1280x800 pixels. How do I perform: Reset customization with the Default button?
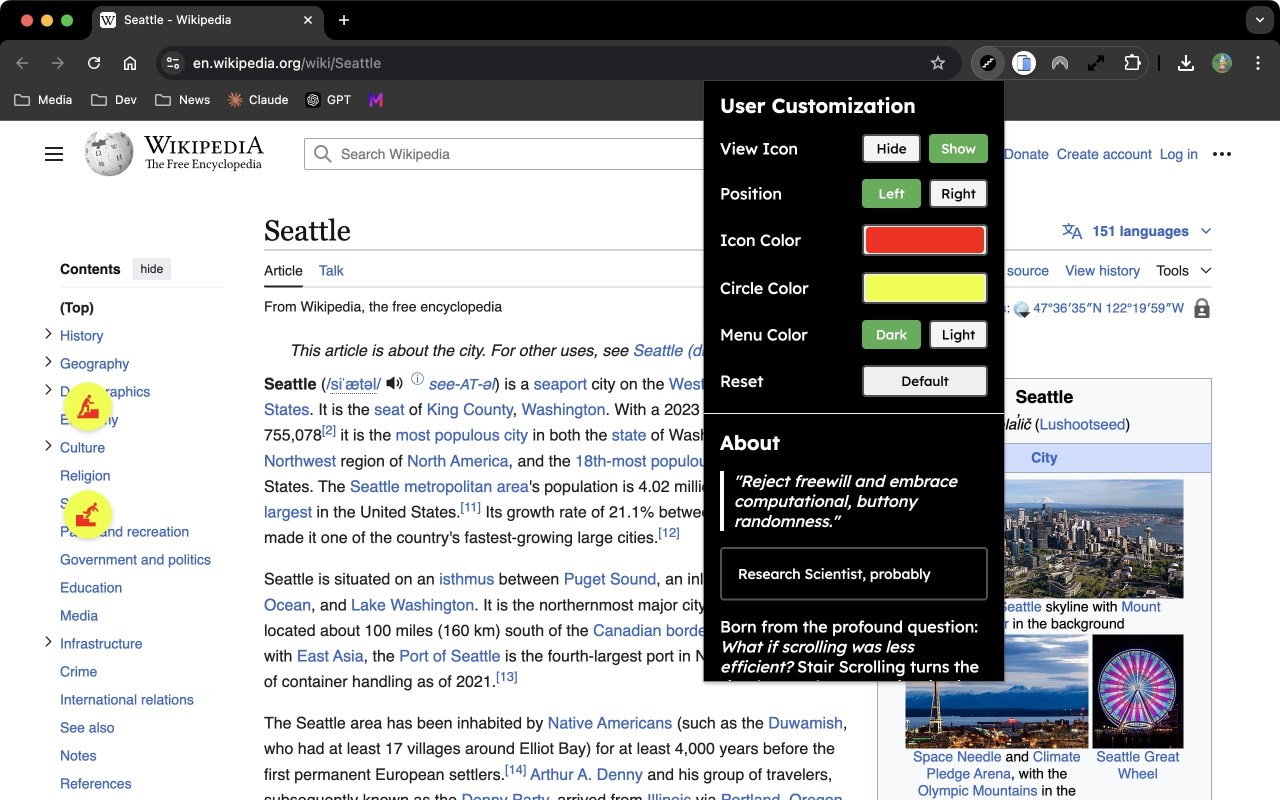[925, 381]
